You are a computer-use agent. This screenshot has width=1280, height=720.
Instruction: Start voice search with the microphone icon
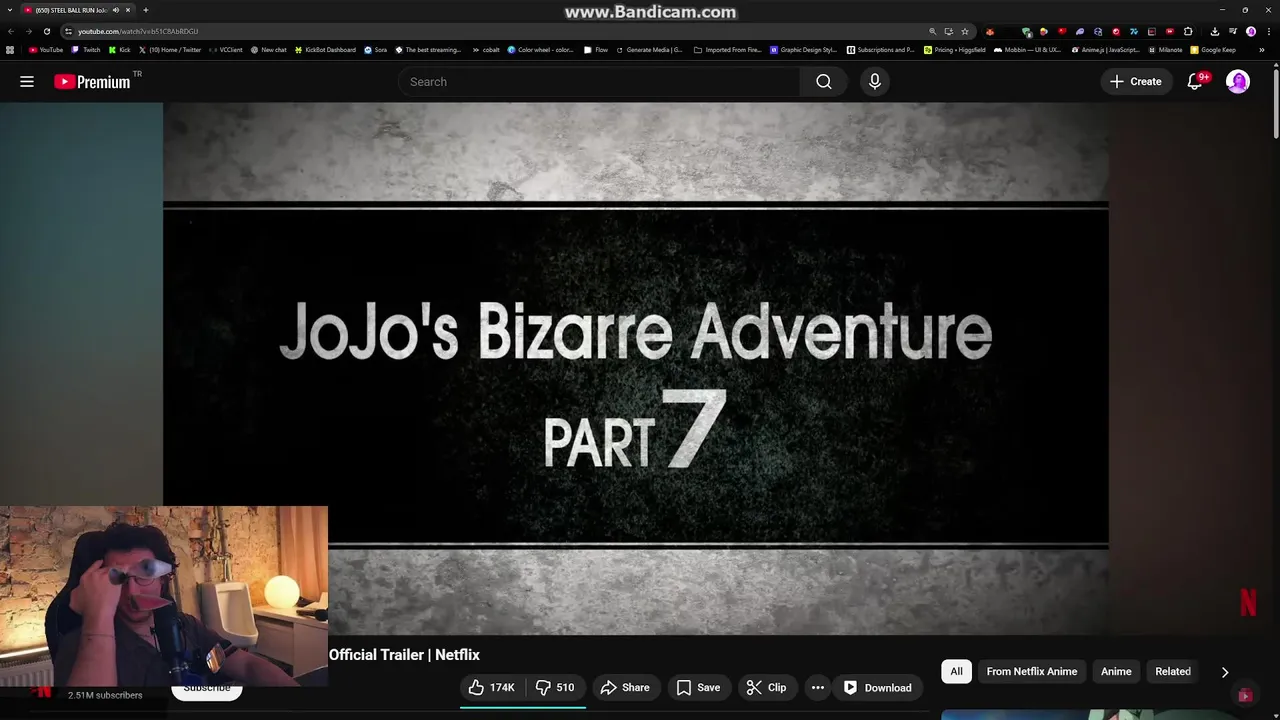(875, 82)
